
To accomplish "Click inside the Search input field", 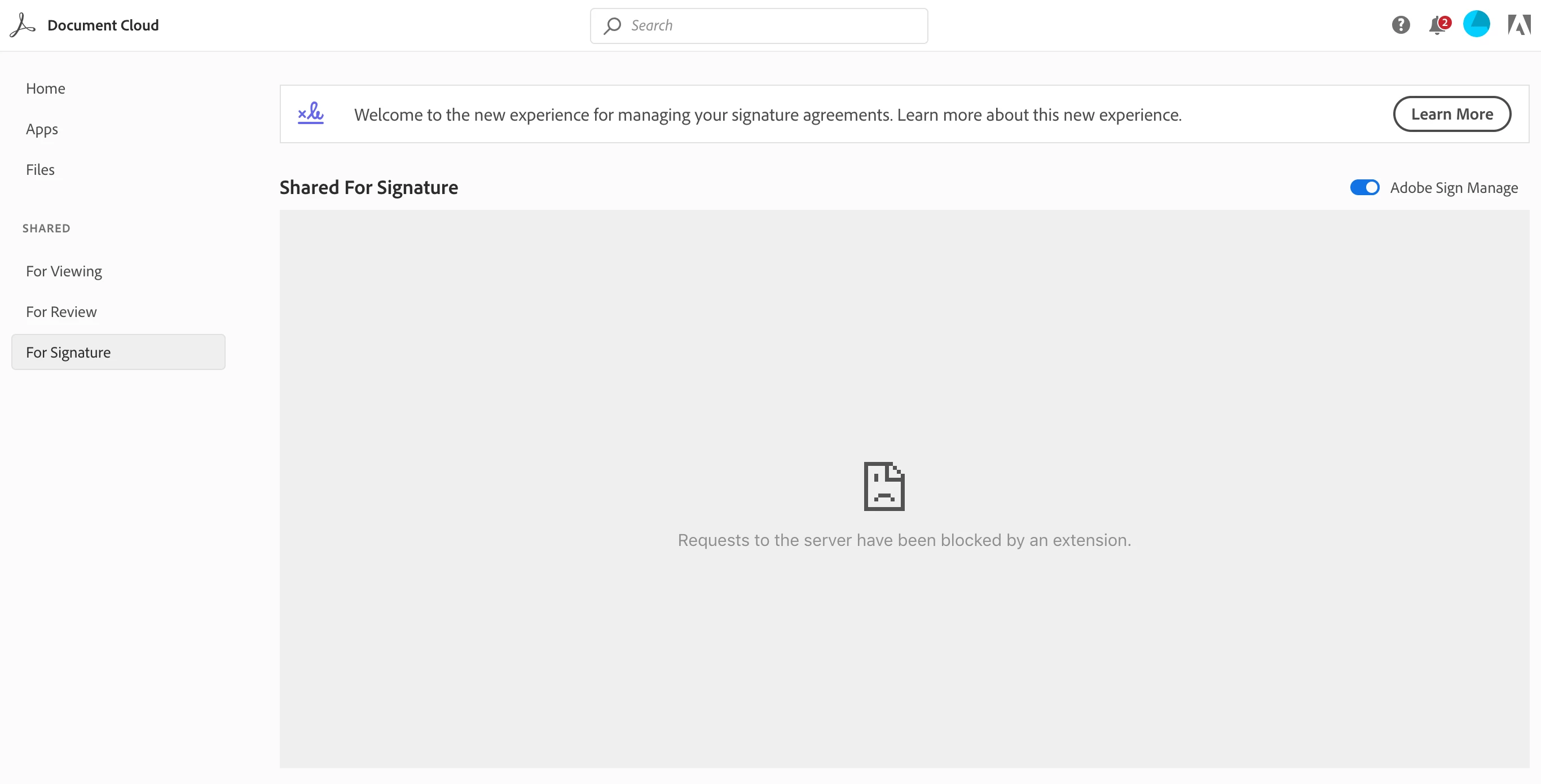I will pyautogui.click(x=772, y=26).
